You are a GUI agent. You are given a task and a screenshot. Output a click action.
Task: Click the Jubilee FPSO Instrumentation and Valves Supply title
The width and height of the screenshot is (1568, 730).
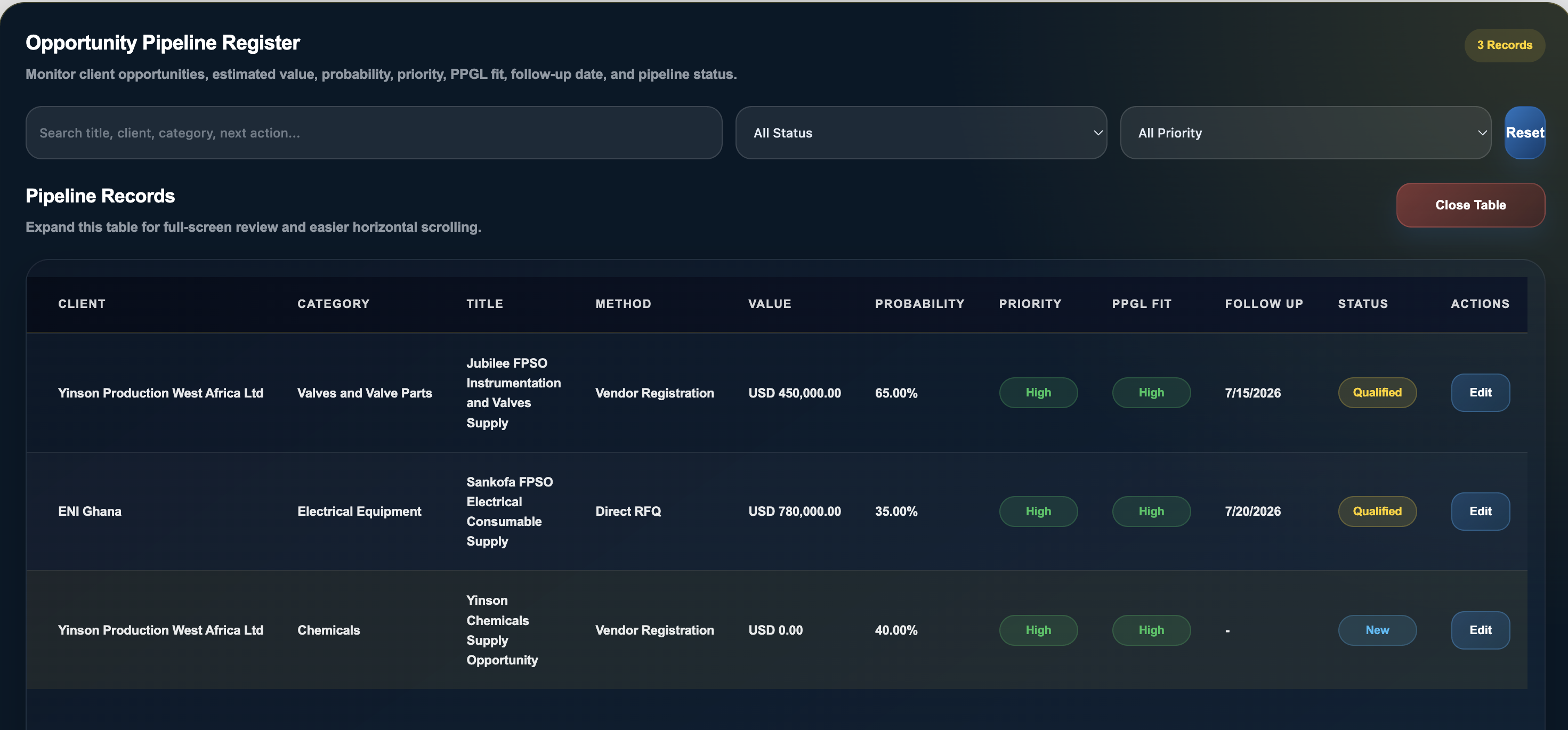point(514,392)
